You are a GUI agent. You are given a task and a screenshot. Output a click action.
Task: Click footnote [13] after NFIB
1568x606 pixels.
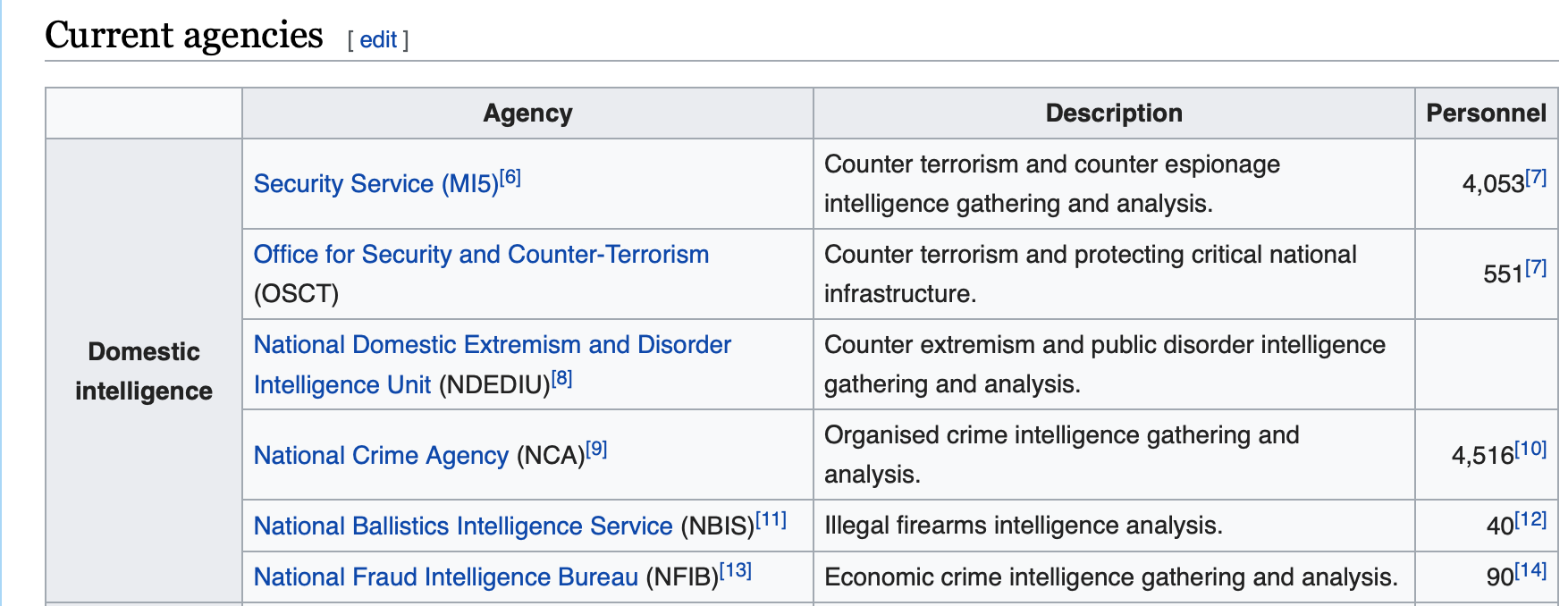(735, 570)
